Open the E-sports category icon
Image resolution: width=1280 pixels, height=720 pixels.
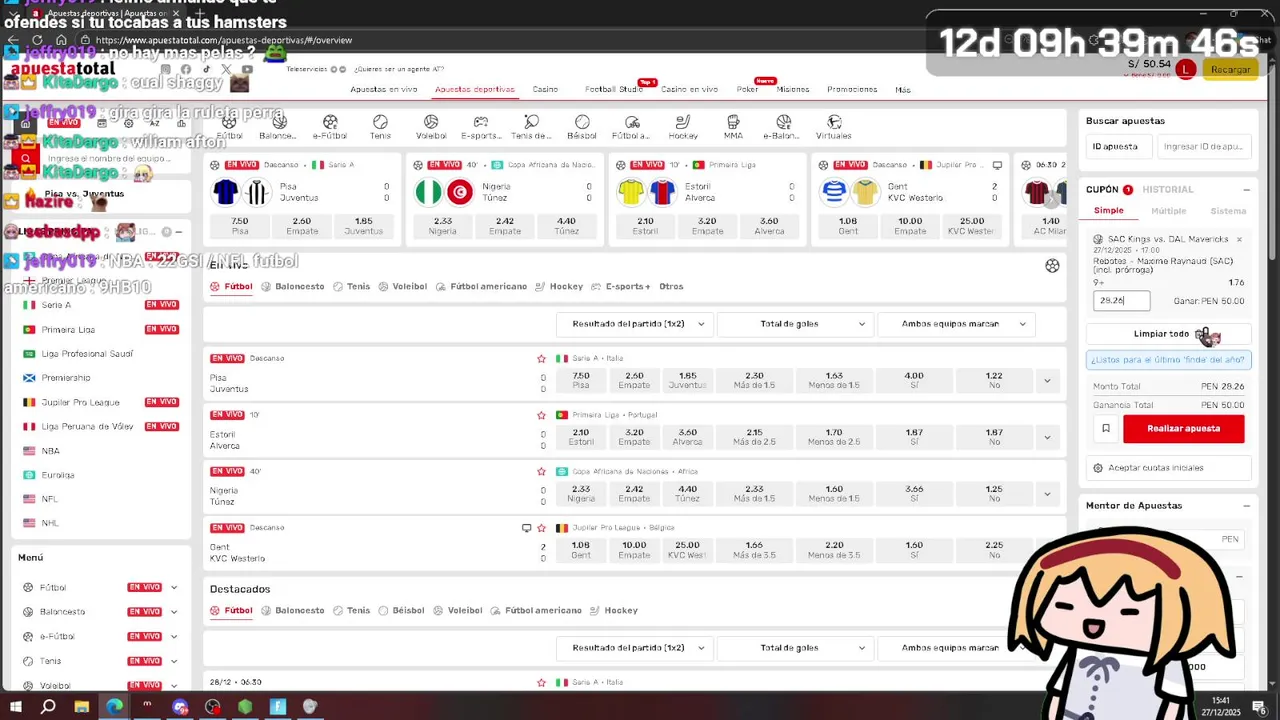[481, 127]
